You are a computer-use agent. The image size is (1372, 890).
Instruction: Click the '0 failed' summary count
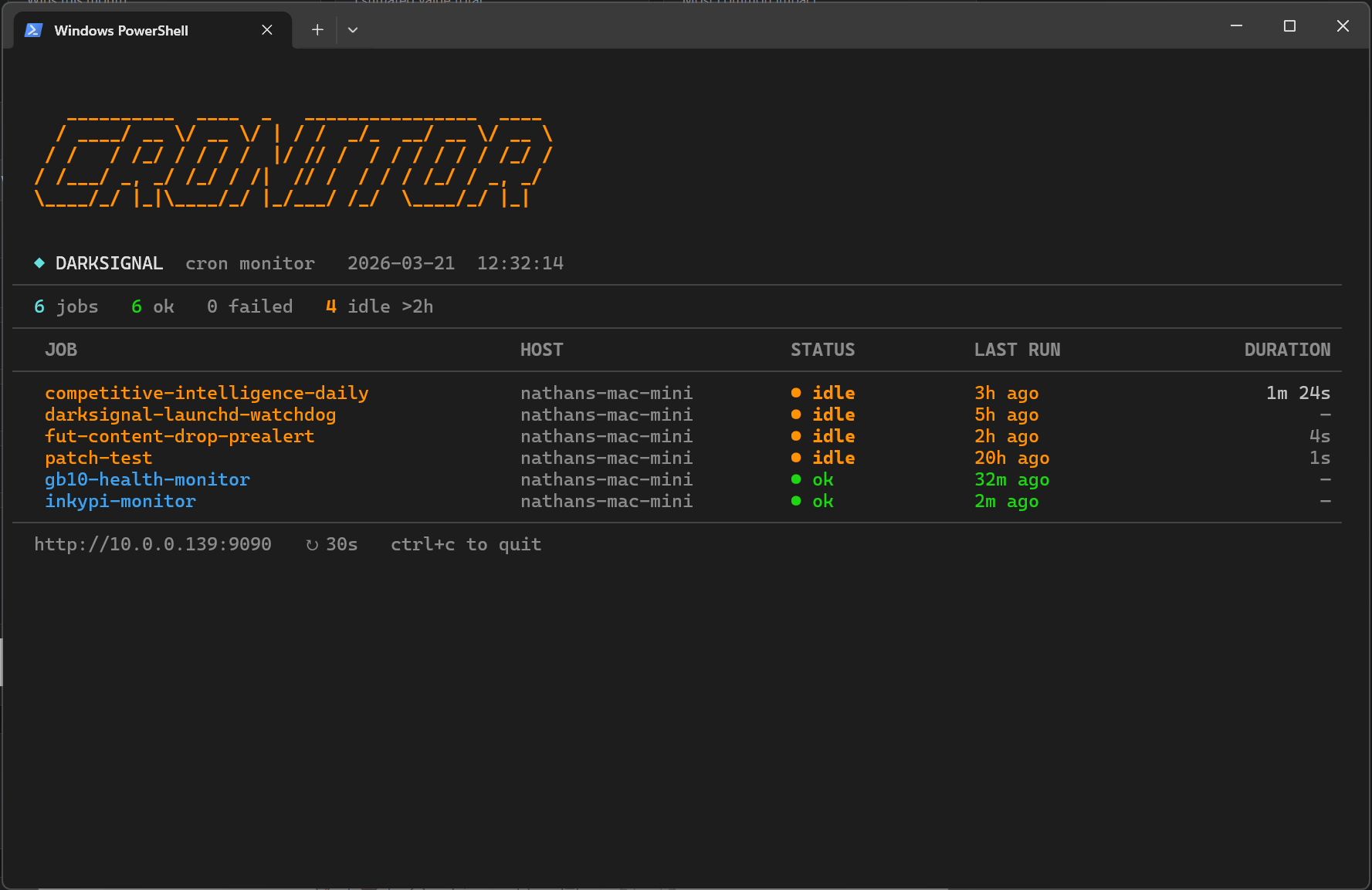click(250, 306)
